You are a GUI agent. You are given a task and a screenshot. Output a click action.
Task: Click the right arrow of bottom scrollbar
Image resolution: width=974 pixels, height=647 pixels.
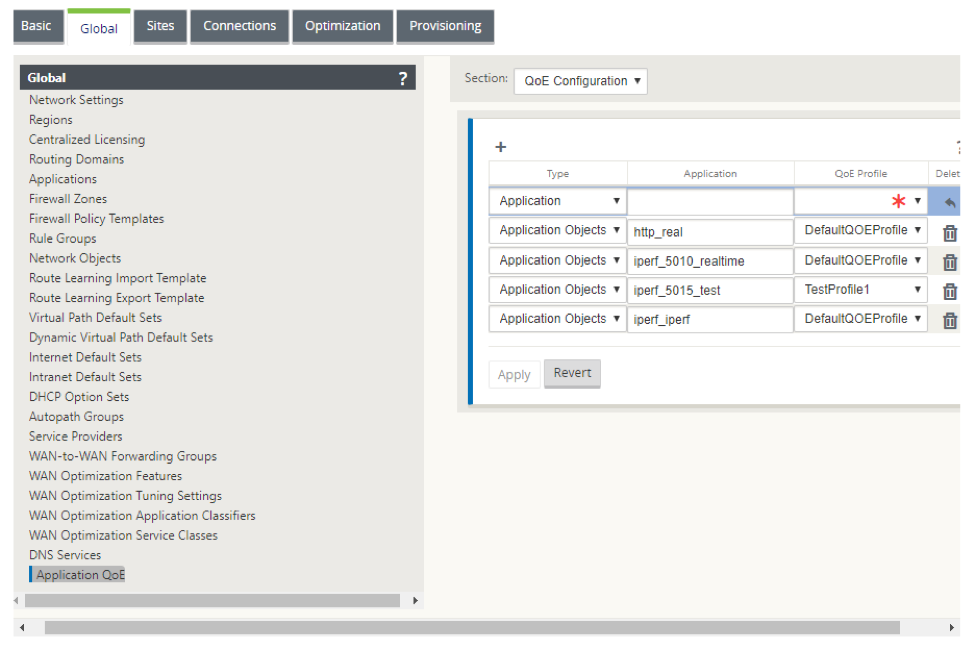pyautogui.click(x=951, y=628)
